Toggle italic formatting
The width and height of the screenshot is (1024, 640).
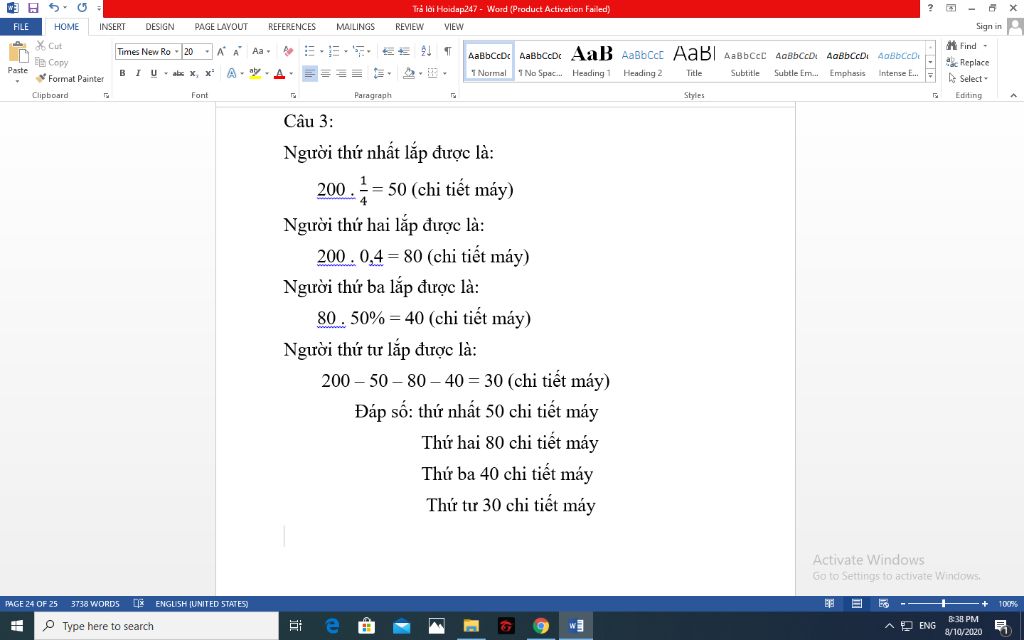(x=138, y=73)
